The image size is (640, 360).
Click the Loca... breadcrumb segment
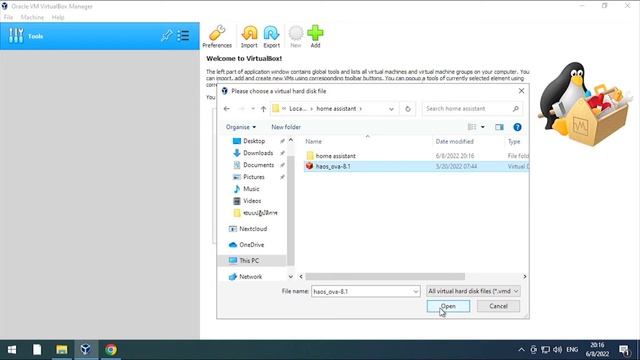pos(298,109)
